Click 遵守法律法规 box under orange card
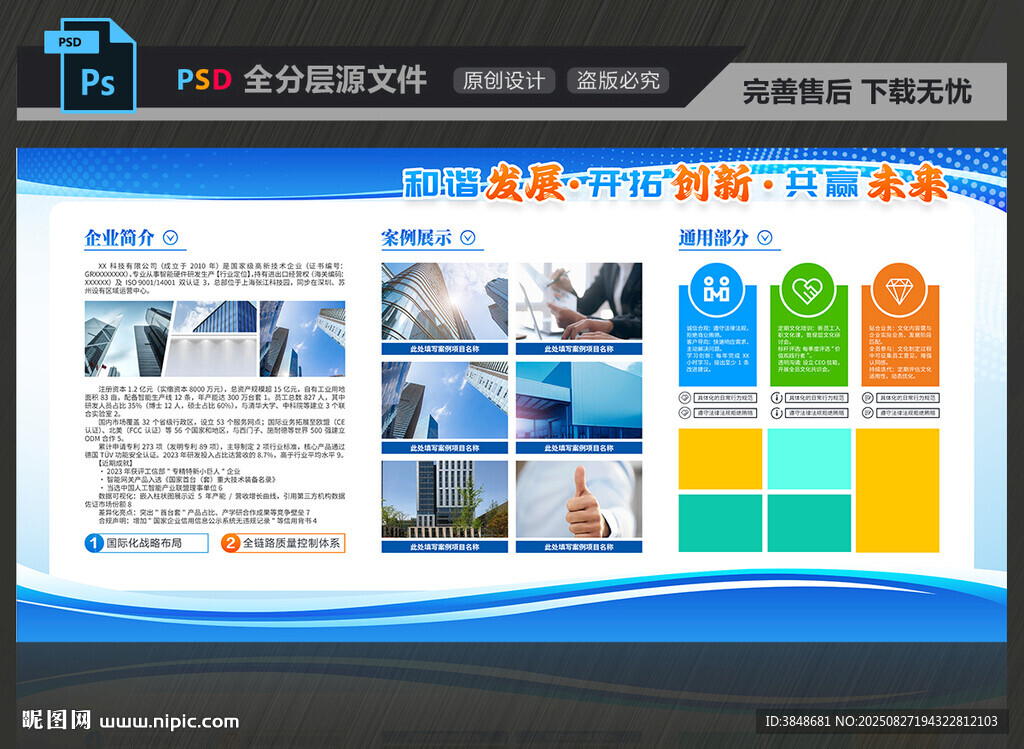This screenshot has height=749, width=1024. (908, 413)
